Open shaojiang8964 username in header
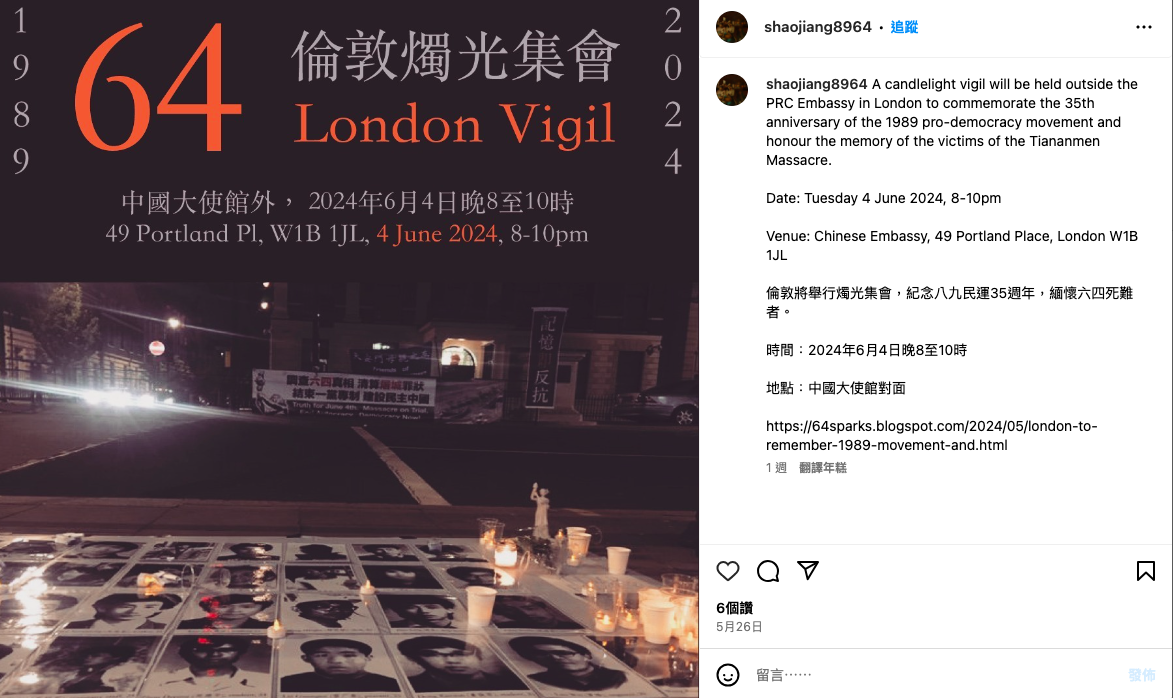Viewport: 1173px width, 698px height. click(x=818, y=27)
